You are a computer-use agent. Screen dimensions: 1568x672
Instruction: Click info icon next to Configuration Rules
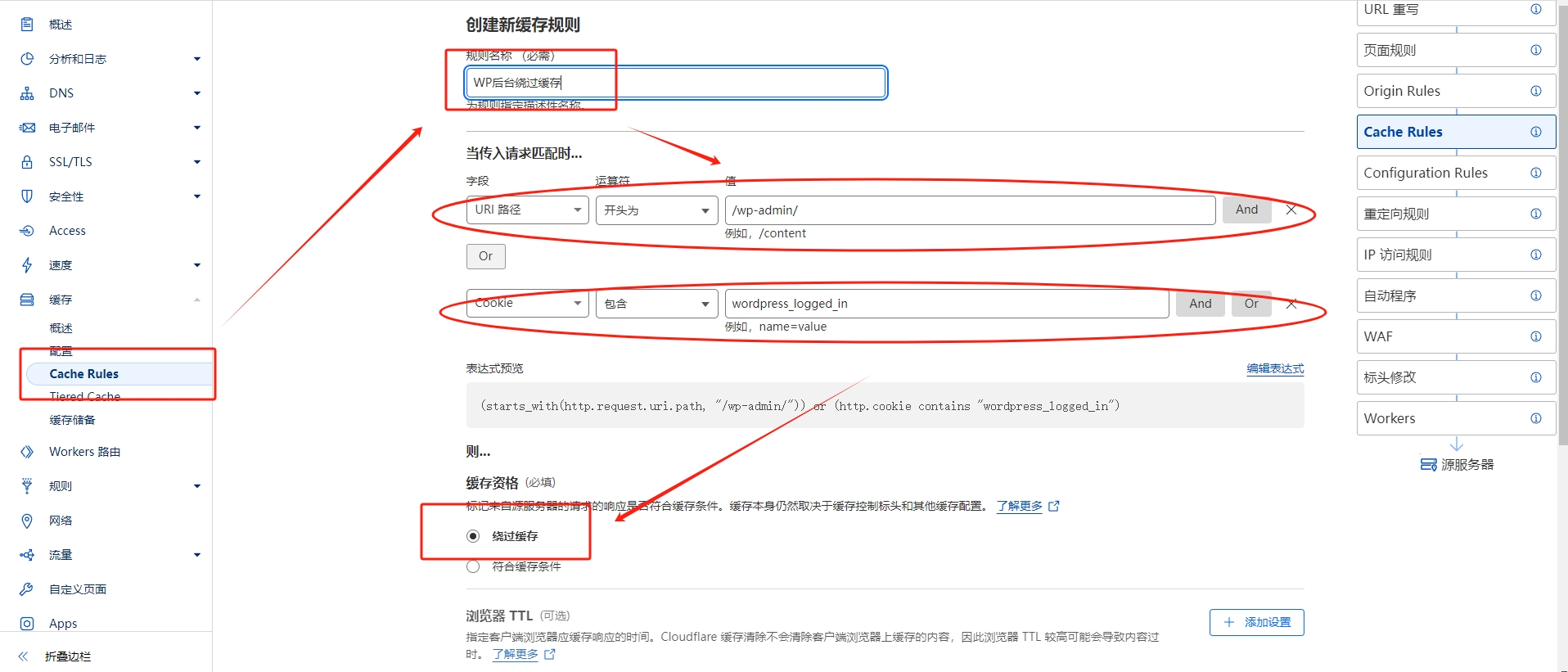point(1536,173)
